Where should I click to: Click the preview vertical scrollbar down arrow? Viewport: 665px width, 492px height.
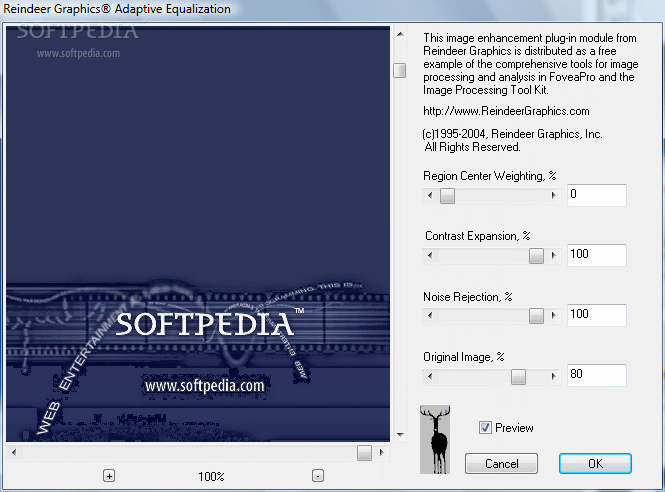400,435
